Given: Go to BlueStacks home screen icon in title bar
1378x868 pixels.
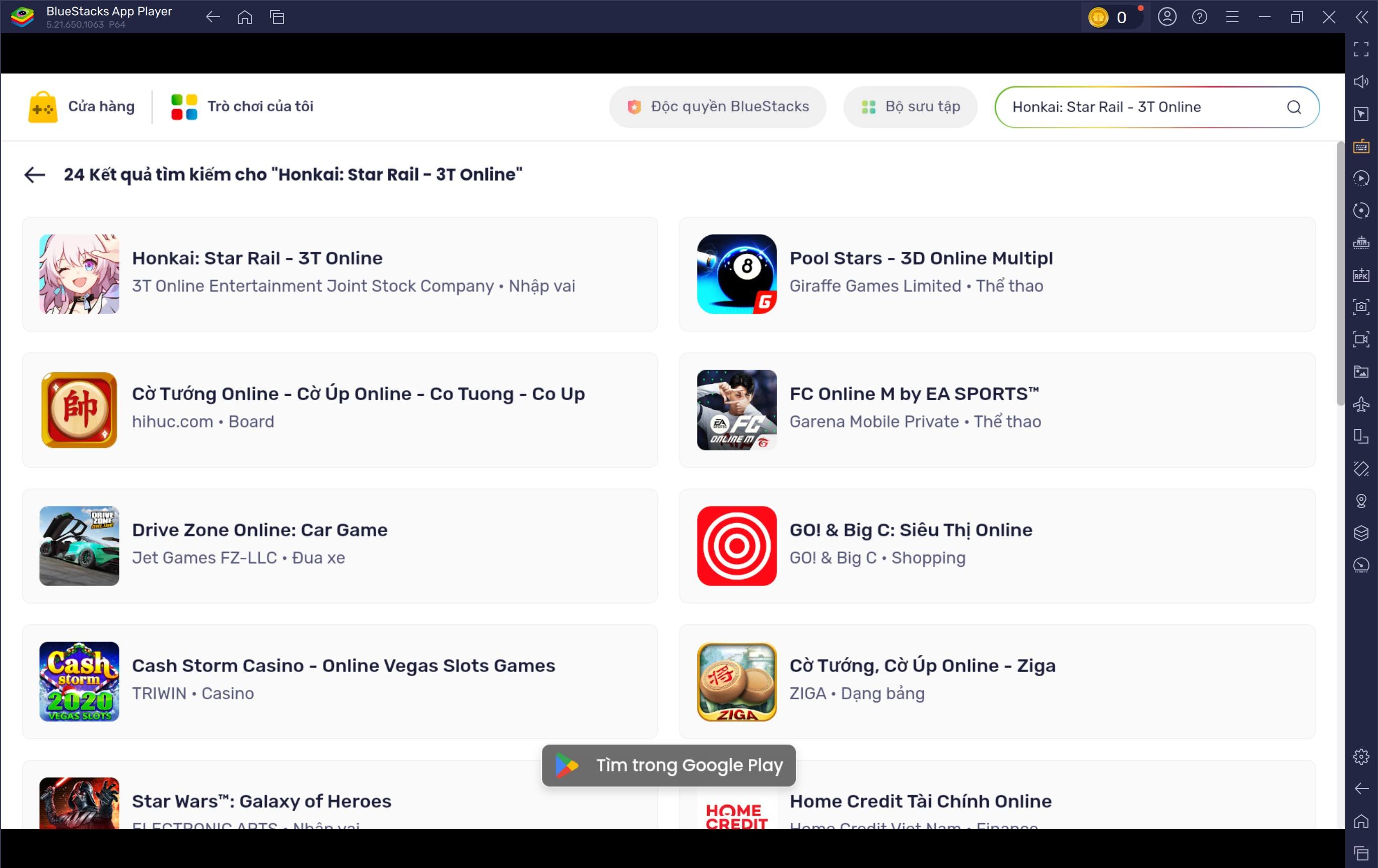Looking at the screenshot, I should tap(245, 17).
